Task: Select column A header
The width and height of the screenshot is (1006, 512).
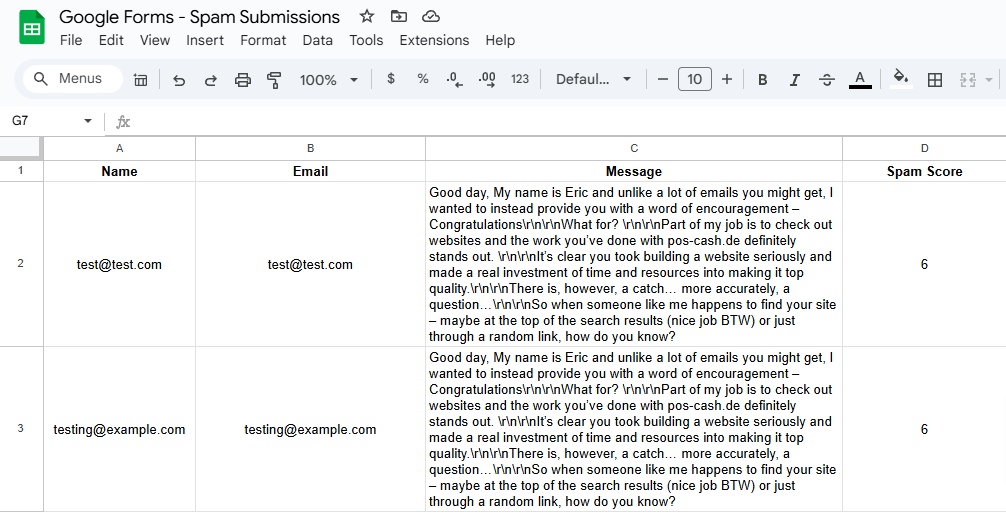Action: (x=119, y=148)
